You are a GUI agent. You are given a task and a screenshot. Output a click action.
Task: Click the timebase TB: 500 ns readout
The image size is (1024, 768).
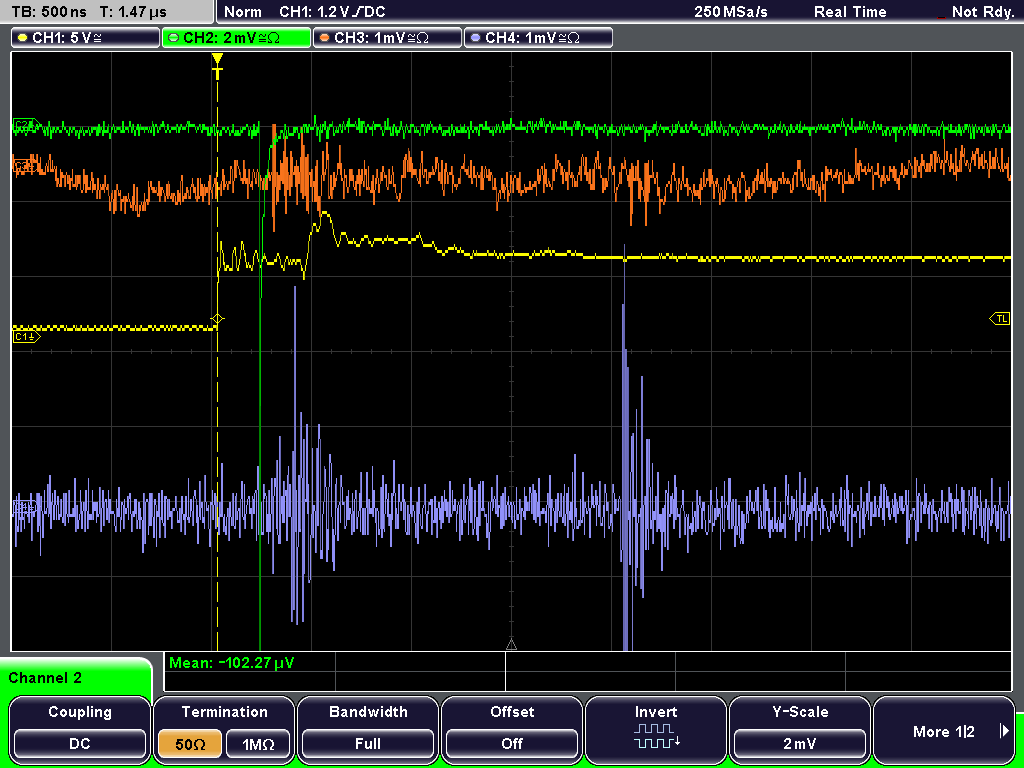point(50,12)
